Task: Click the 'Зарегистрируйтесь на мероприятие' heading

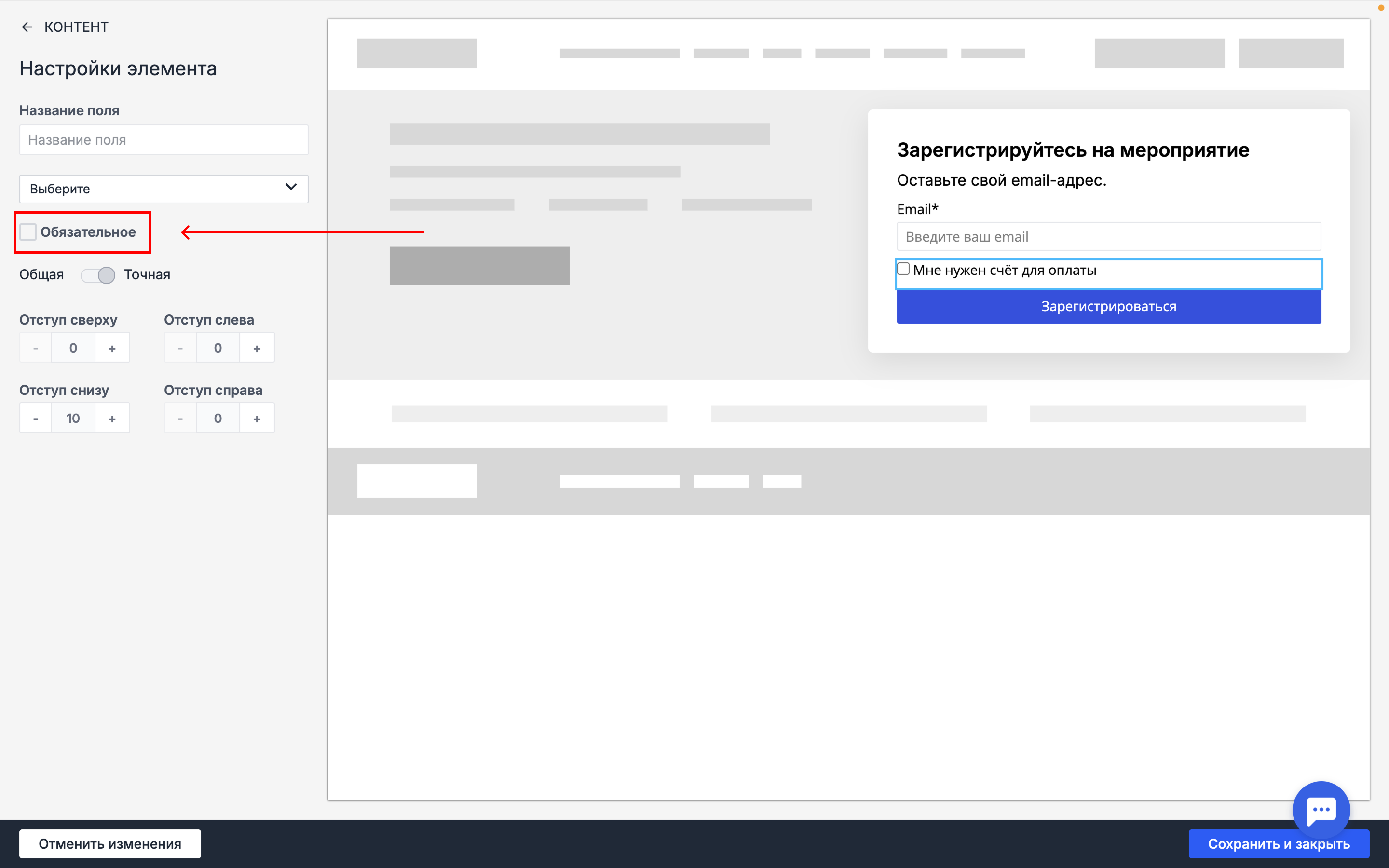Action: click(1073, 150)
